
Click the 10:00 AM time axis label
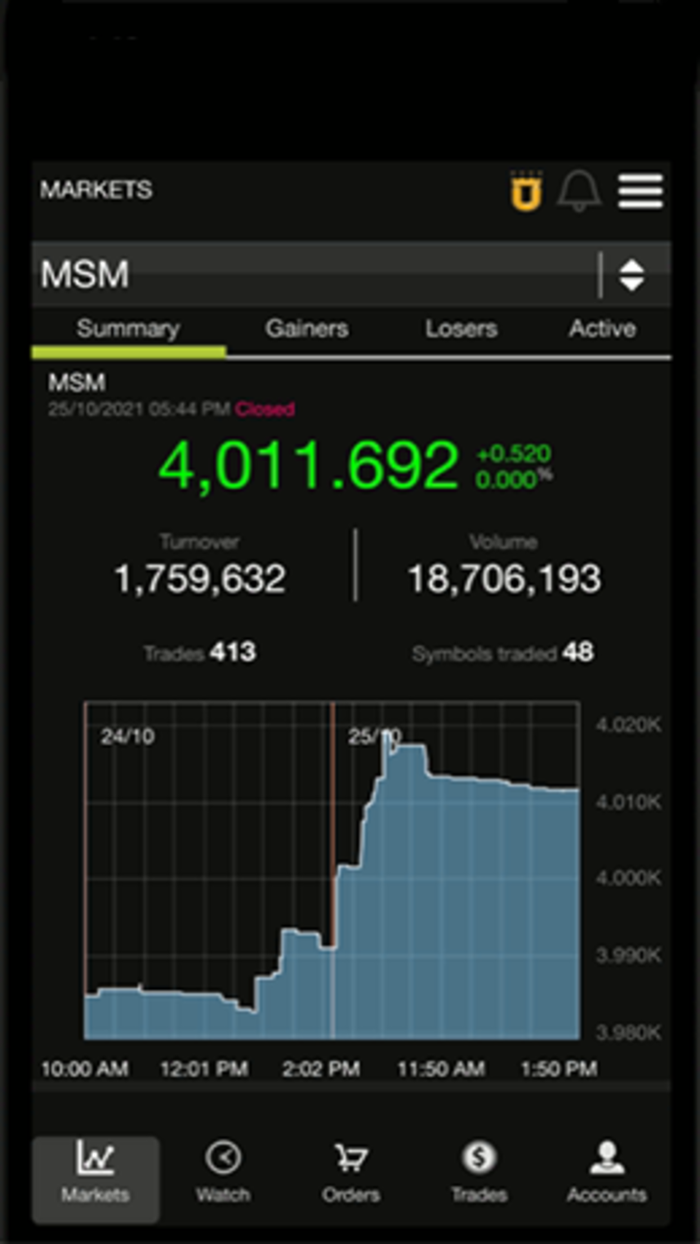tap(84, 1069)
